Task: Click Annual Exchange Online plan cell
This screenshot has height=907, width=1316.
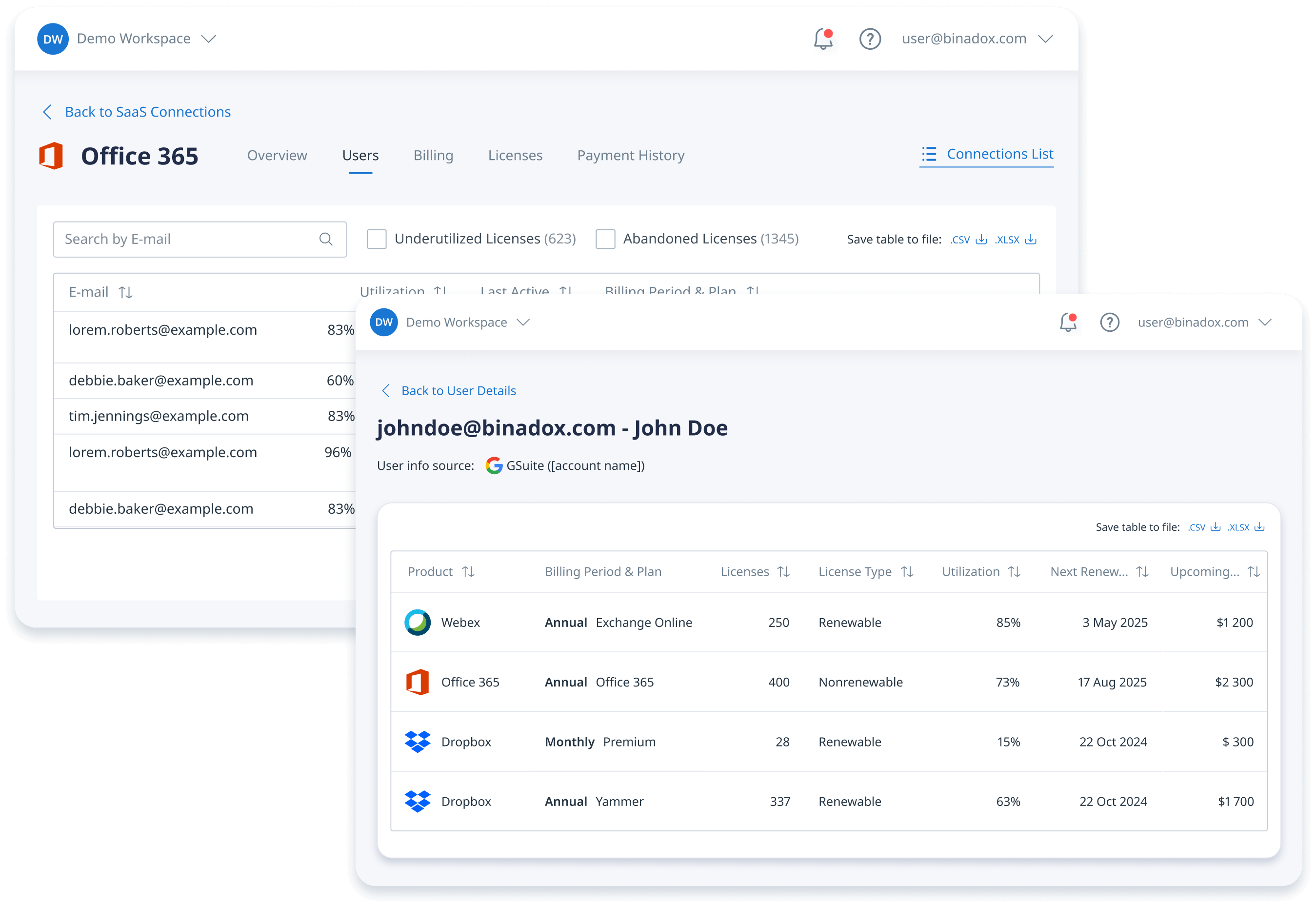Action: (618, 622)
